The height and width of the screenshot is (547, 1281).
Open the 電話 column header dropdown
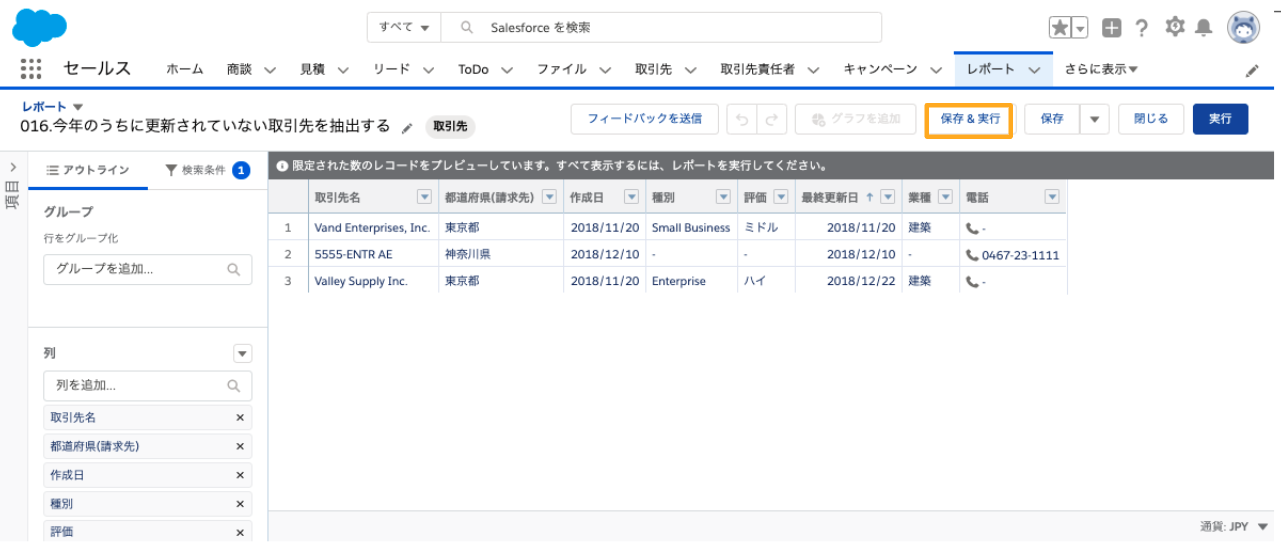[x=1051, y=198]
